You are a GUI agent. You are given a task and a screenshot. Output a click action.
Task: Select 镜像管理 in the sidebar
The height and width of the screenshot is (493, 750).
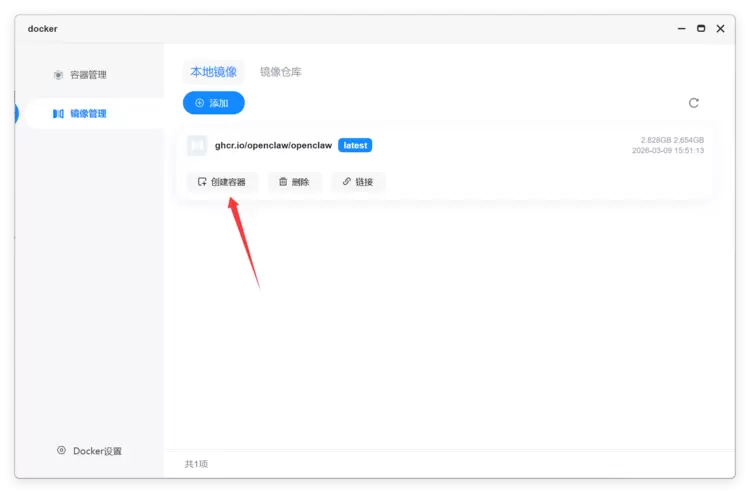[x=94, y=113]
